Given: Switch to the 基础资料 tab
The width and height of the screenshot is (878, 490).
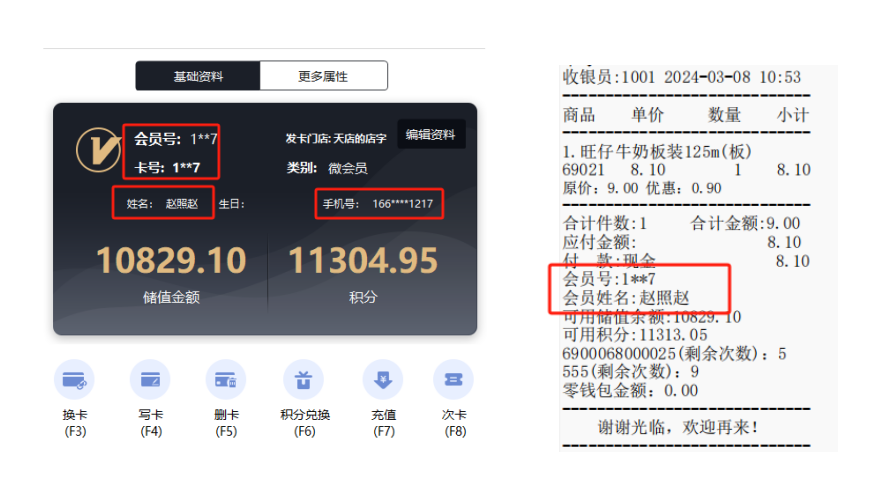Looking at the screenshot, I should [x=198, y=76].
